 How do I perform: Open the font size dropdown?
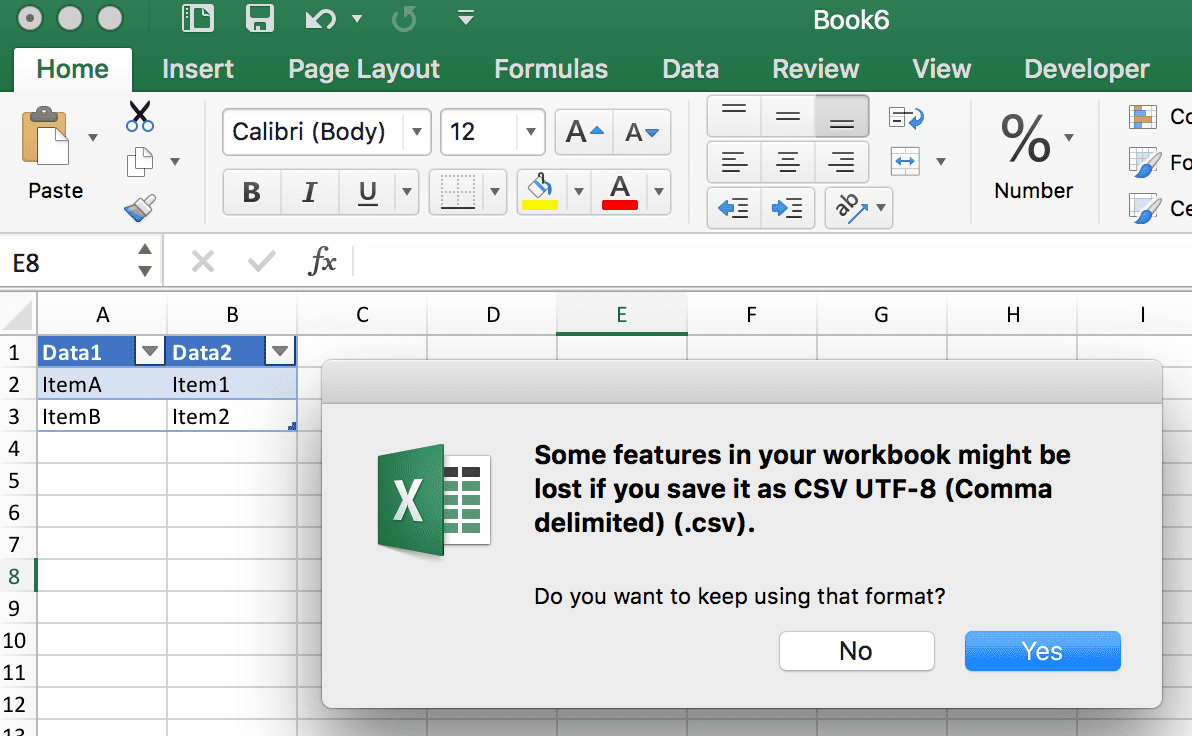(x=530, y=131)
